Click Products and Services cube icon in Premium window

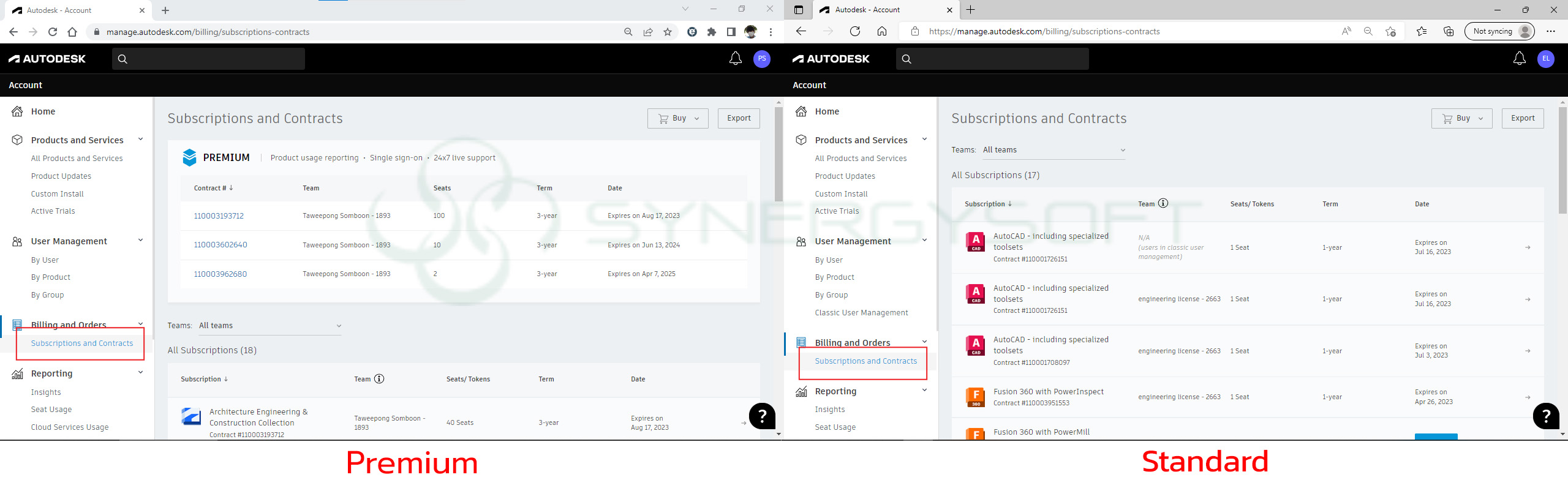point(17,140)
